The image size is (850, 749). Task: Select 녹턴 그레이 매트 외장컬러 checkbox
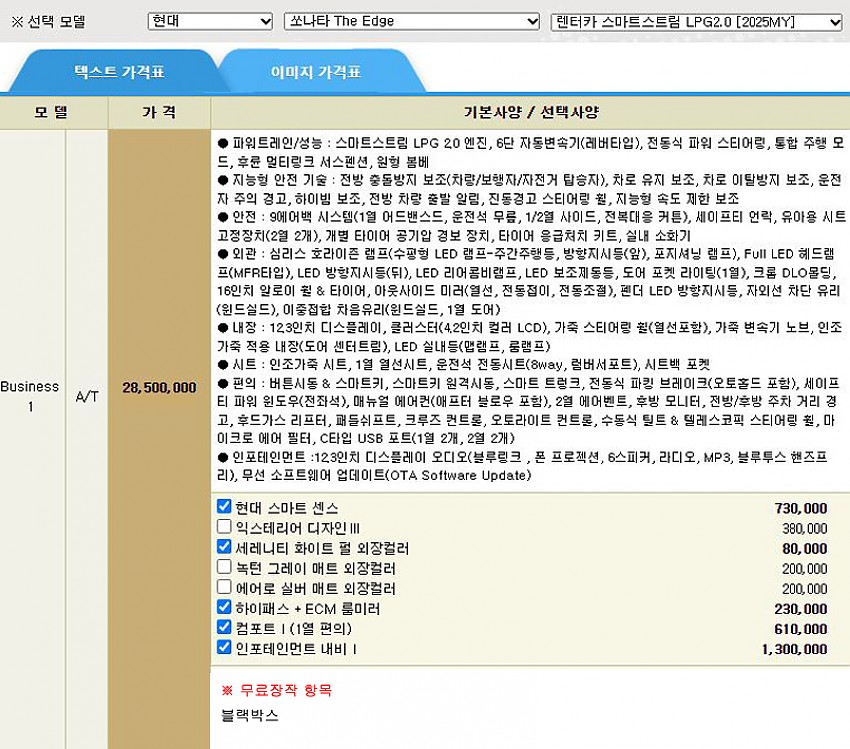(224, 567)
